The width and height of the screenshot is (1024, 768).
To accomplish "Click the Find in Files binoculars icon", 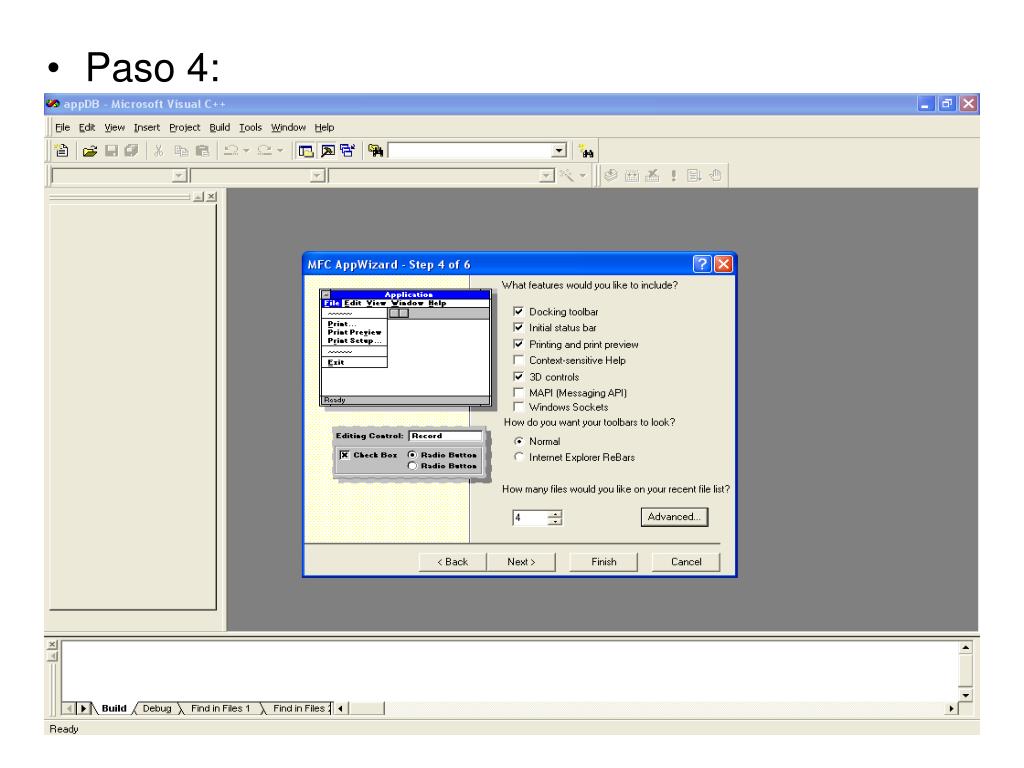I will [376, 151].
